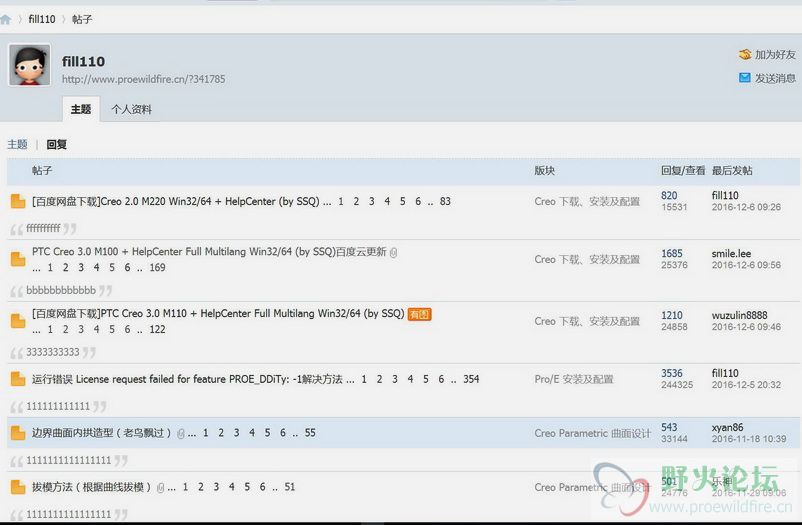This screenshot has height=525, width=802.
Task: Click folder icon of License request failed thread
Action: pyautogui.click(x=18, y=379)
